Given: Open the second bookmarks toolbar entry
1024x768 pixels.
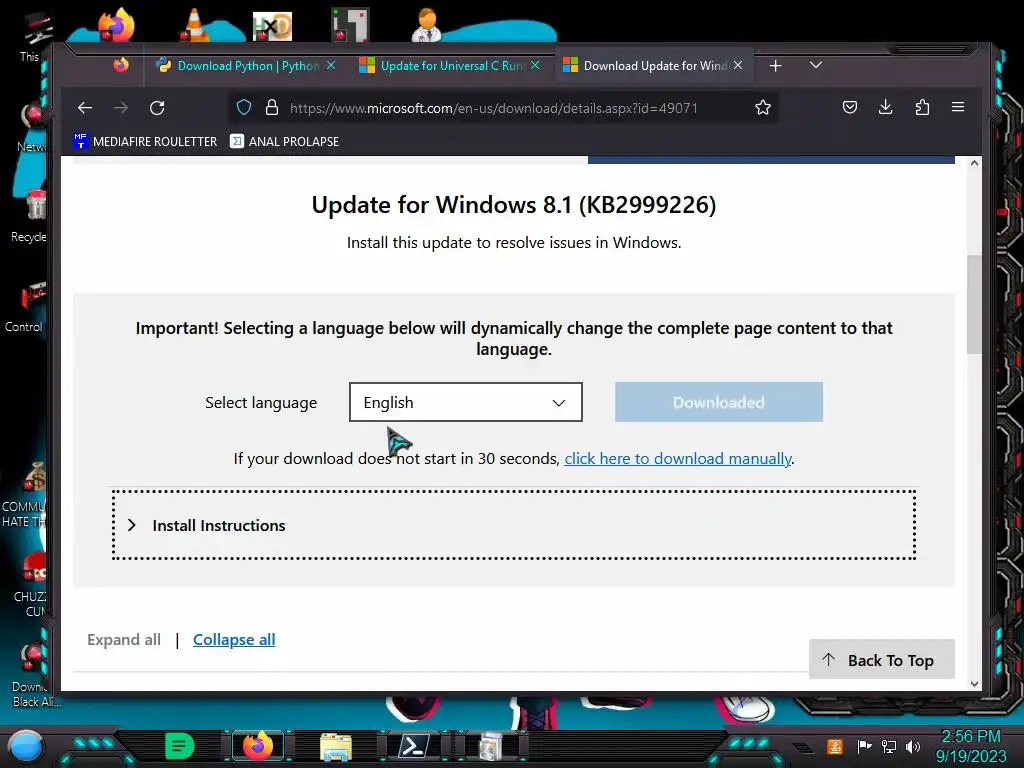Looking at the screenshot, I should (285, 142).
